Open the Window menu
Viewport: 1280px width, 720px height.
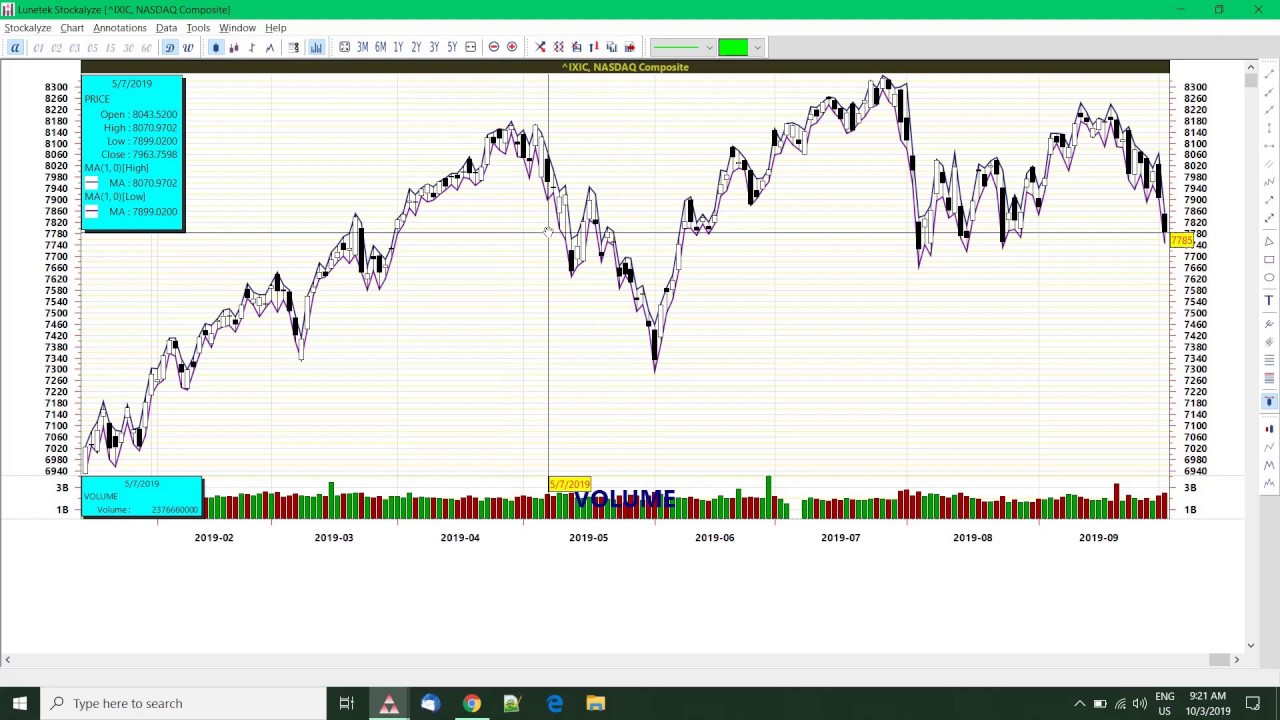click(x=237, y=28)
